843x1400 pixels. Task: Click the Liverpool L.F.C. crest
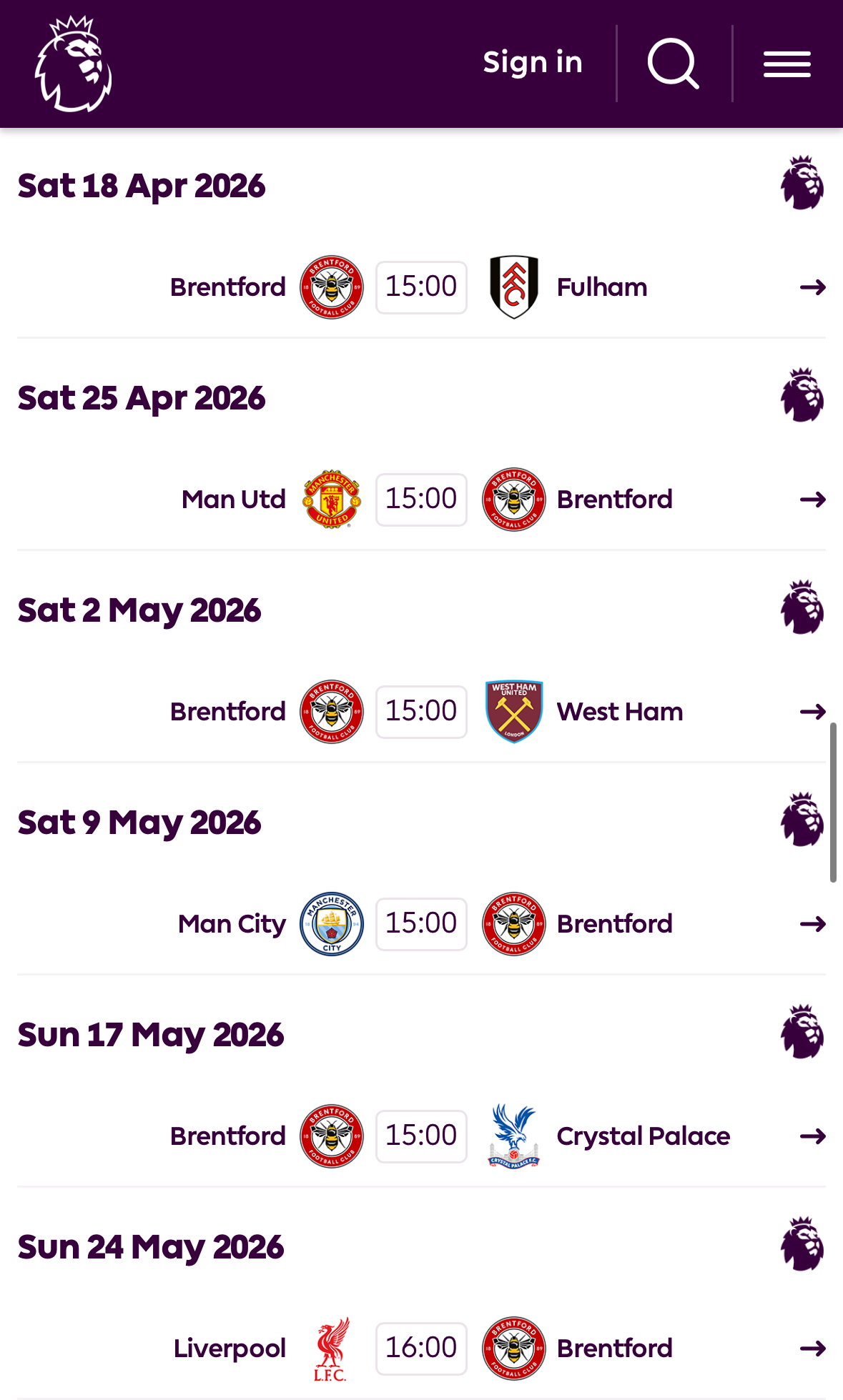(x=331, y=1349)
